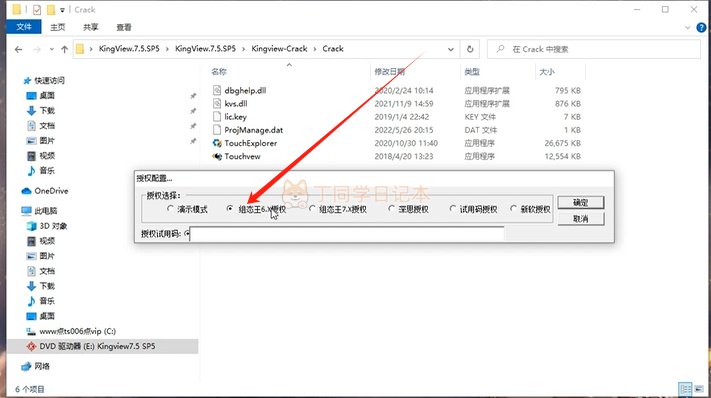Image resolution: width=711 pixels, height=398 pixels.
Task: Click the 授权试用码 input field
Action: [x=347, y=234]
